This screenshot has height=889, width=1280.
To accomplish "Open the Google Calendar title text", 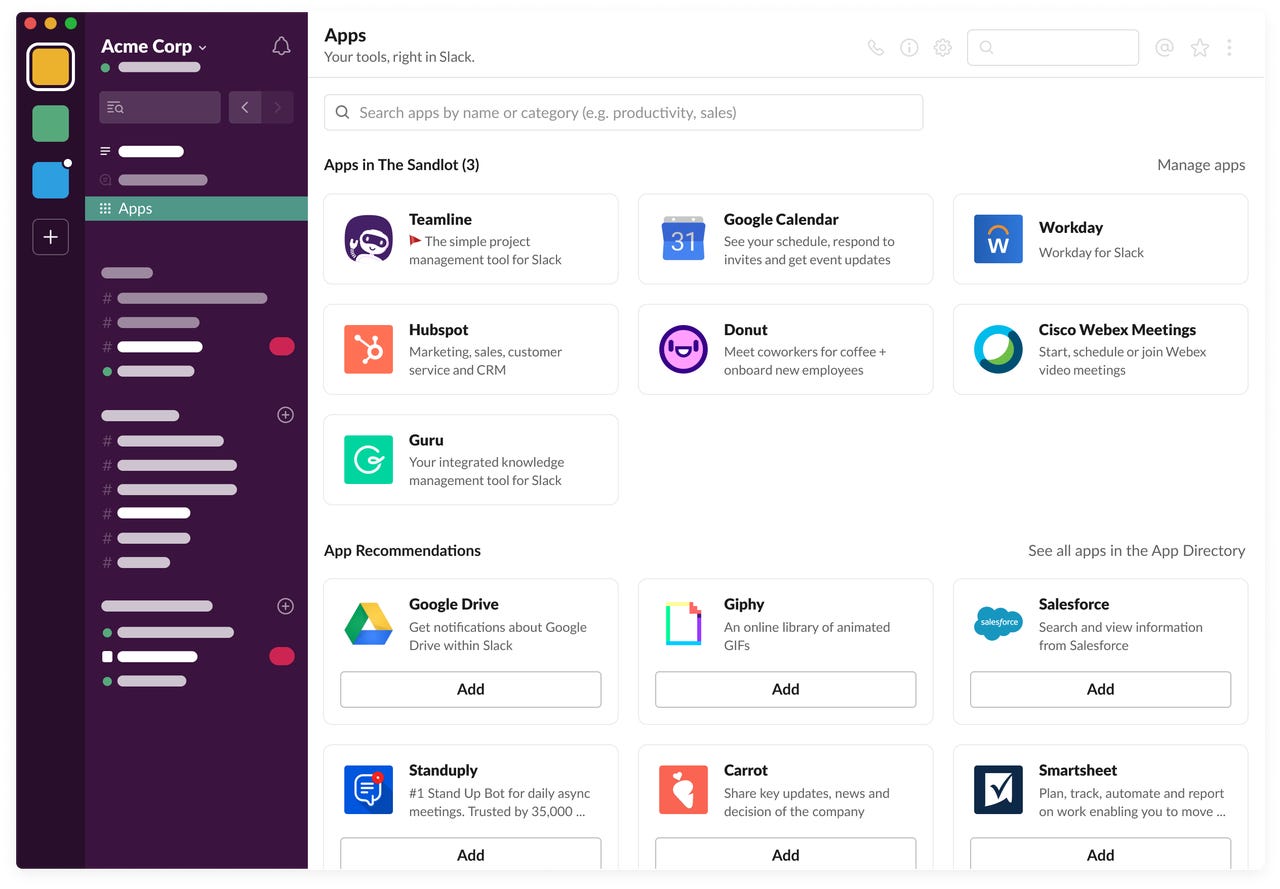I will [x=781, y=220].
